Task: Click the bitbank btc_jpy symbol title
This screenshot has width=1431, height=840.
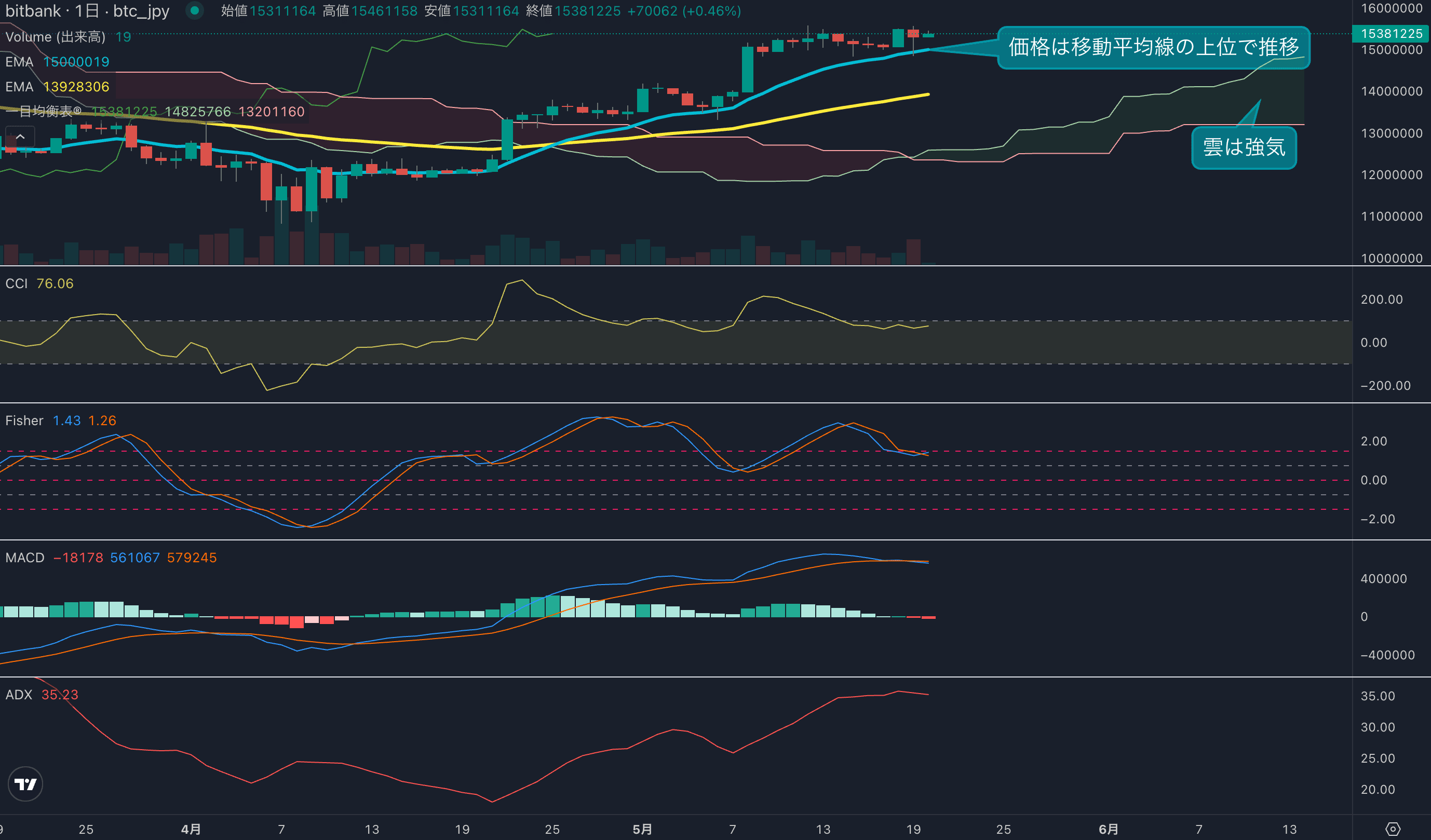Action: tap(87, 11)
